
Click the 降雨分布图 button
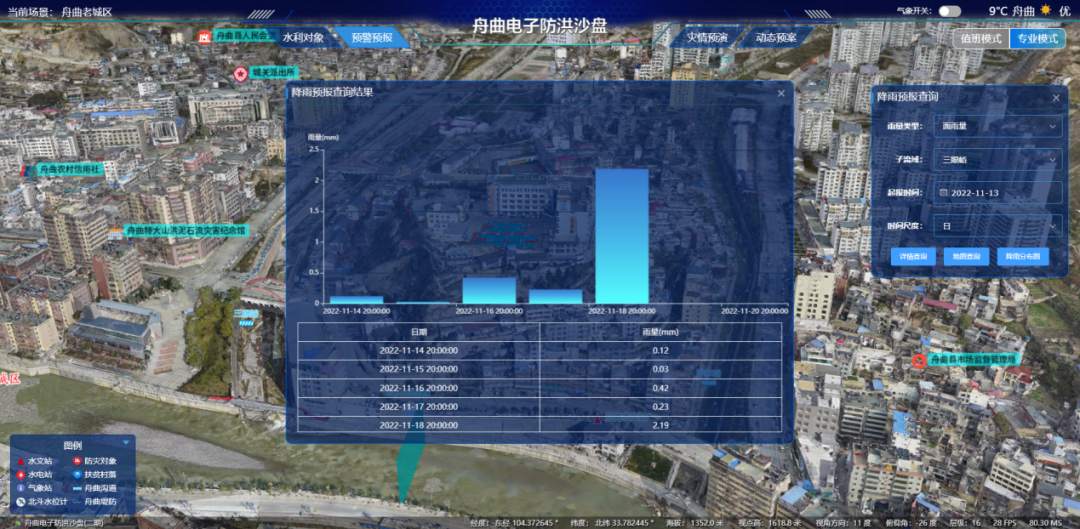coord(1022,257)
